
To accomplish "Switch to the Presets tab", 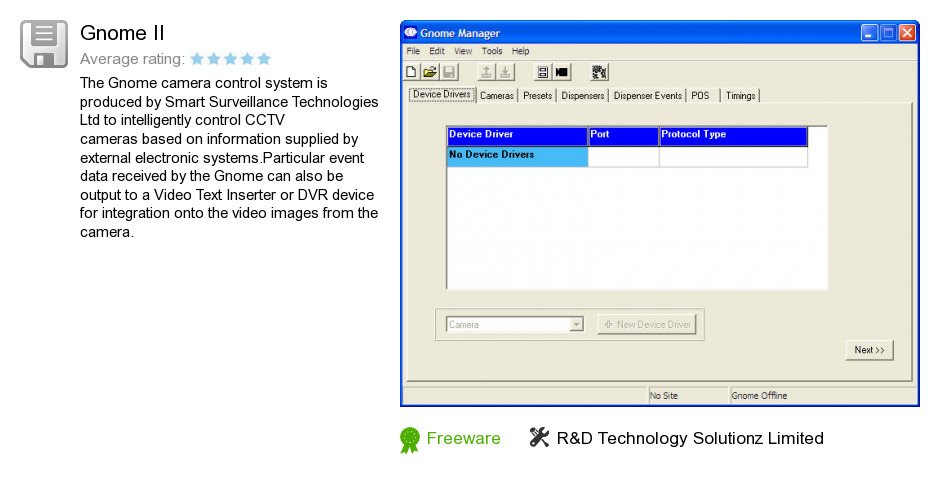I will tap(538, 95).
